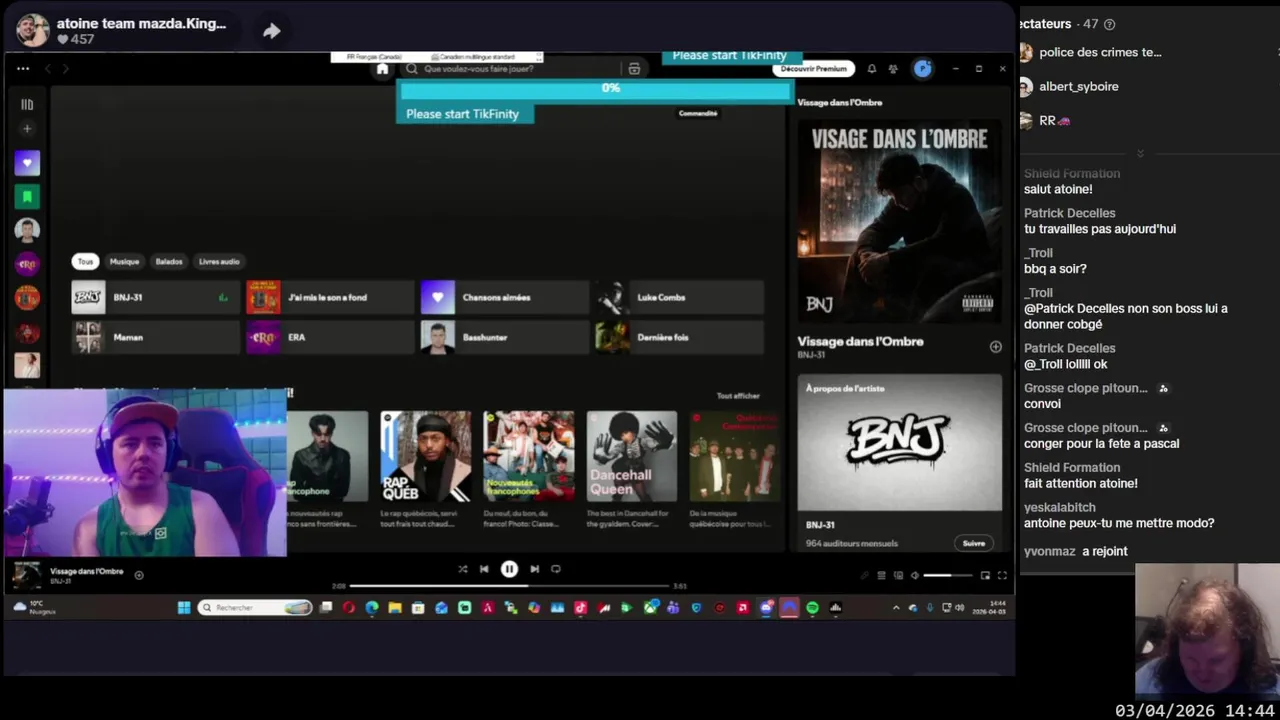Select the Tous filter chip
This screenshot has width=1280, height=720.
pos(85,262)
